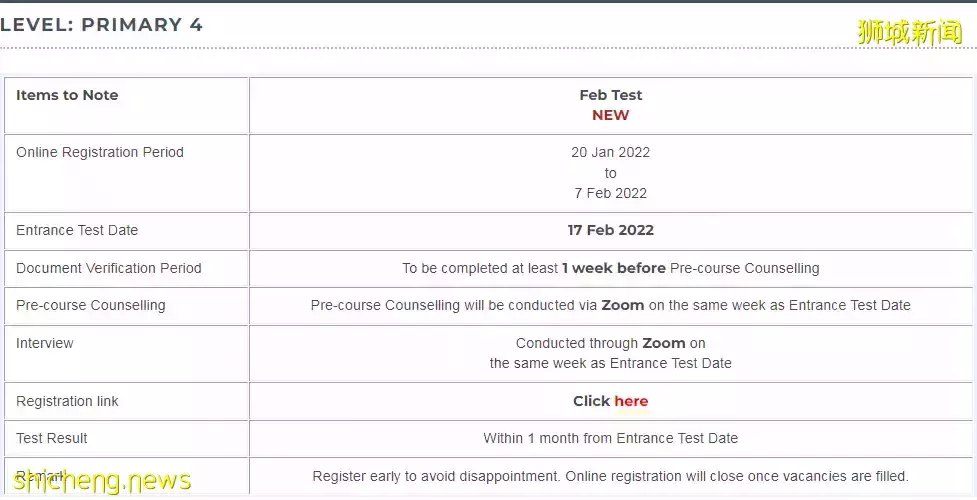
Task: Click the 'Online Registration Period' row label
Action: 100,153
